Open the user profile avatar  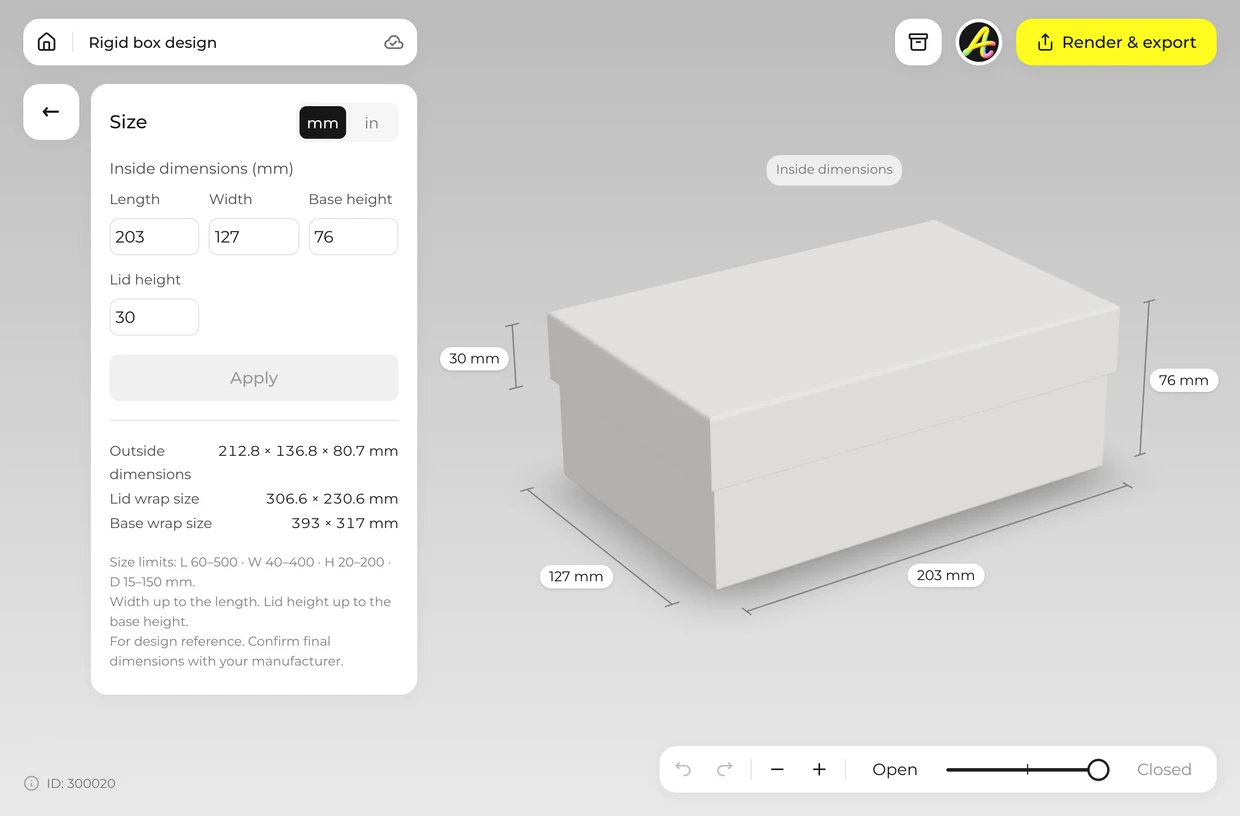(x=979, y=42)
